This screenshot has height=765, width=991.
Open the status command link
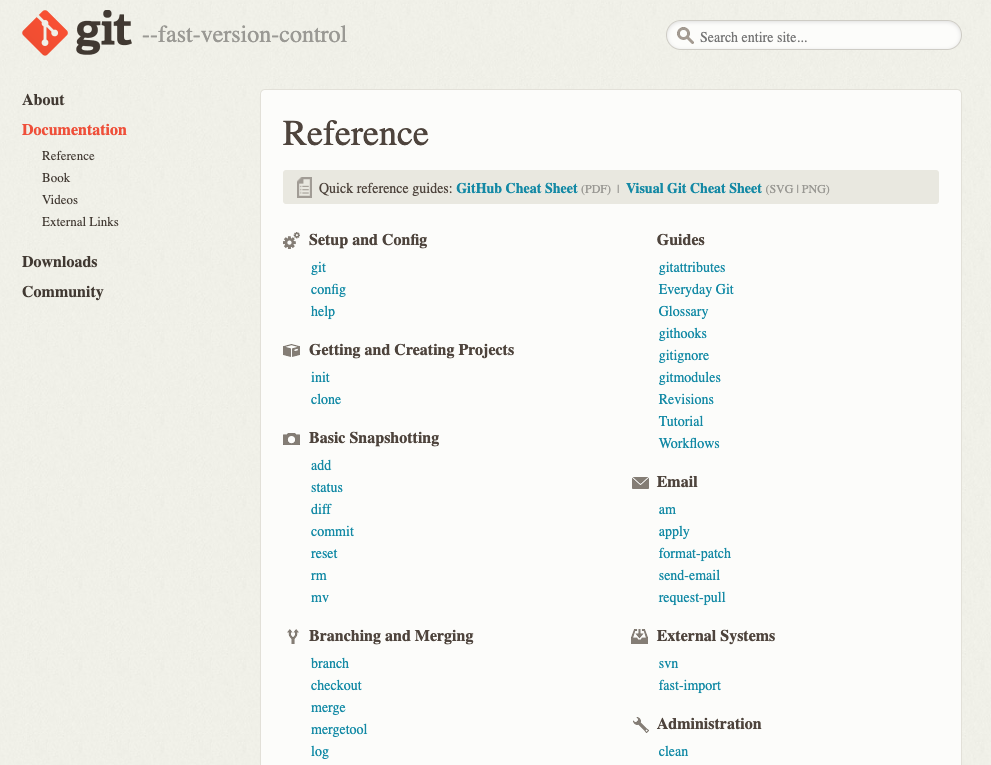tap(326, 487)
